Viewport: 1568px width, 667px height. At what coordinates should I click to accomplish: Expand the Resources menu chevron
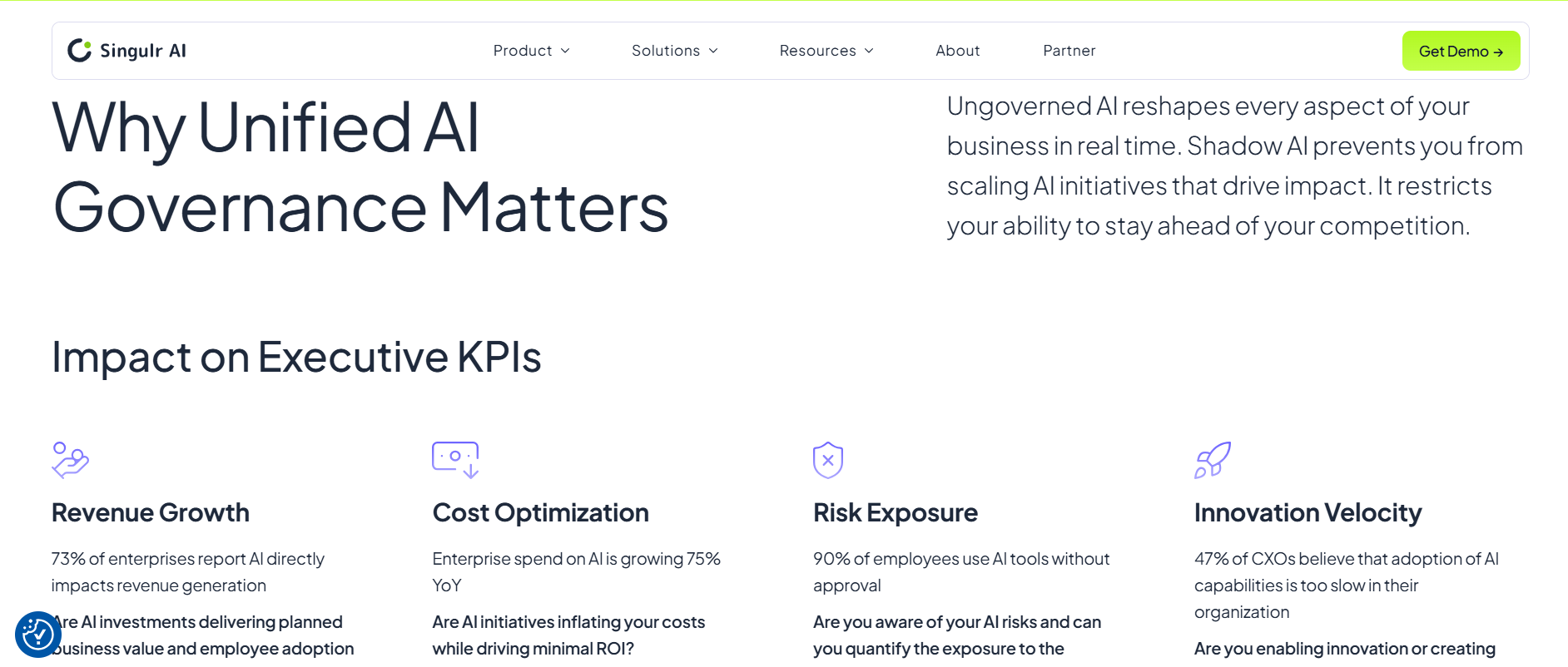pyautogui.click(x=869, y=51)
